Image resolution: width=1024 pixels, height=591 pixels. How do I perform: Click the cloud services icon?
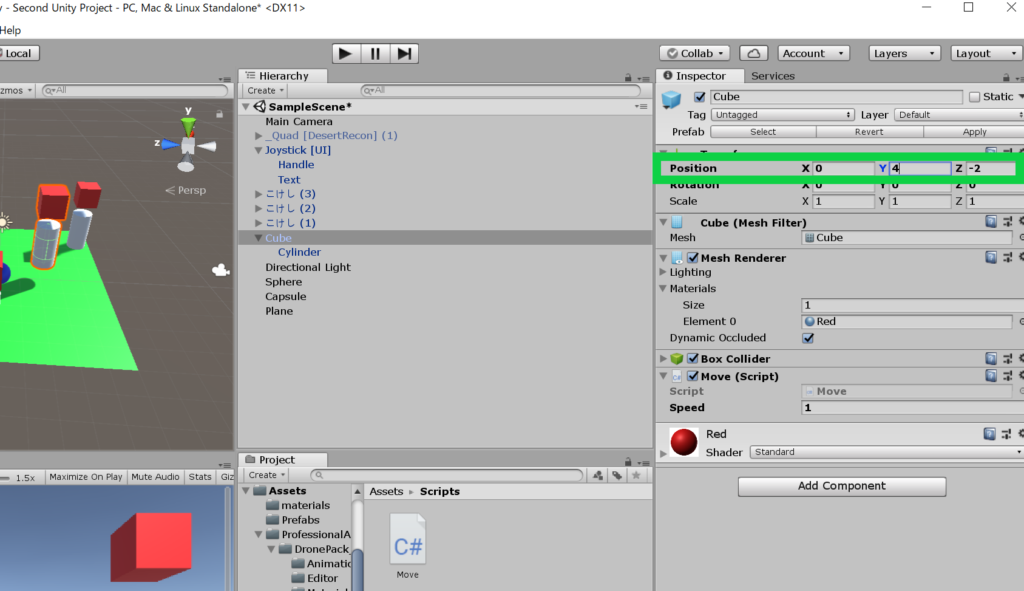tap(756, 54)
